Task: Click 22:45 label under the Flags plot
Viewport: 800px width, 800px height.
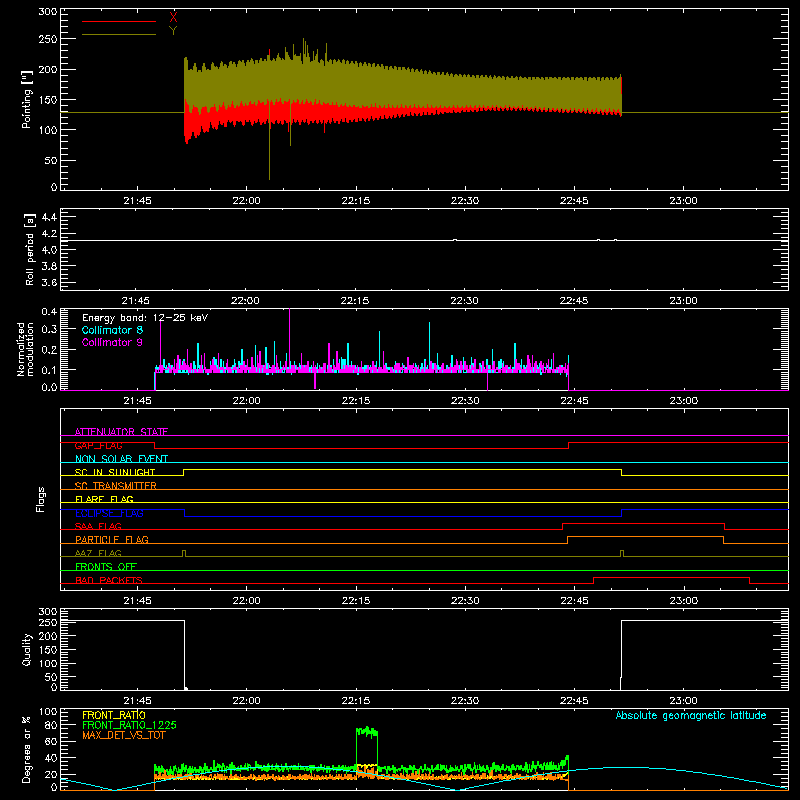Action: [x=574, y=601]
